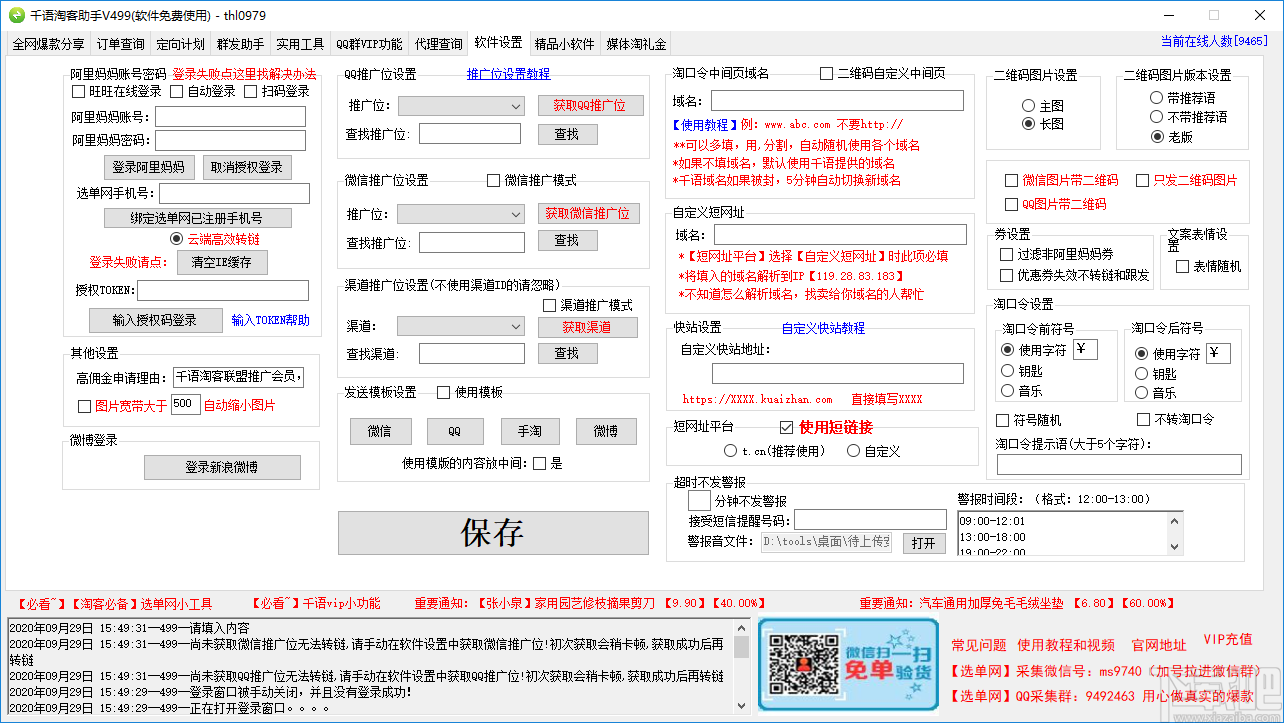Click 取消授权登录 button
1284x723 pixels.
tap(247, 167)
